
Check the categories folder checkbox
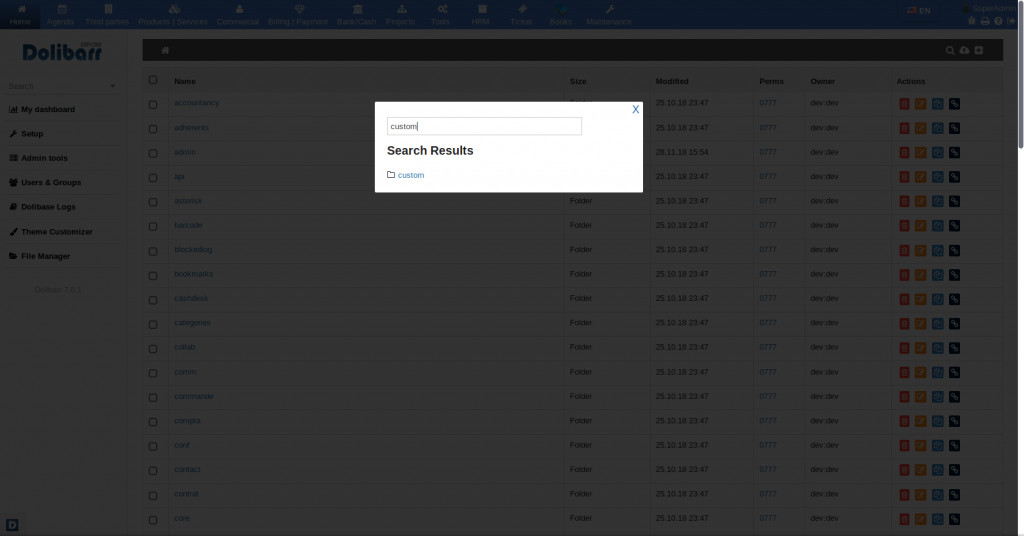pyautogui.click(x=153, y=324)
